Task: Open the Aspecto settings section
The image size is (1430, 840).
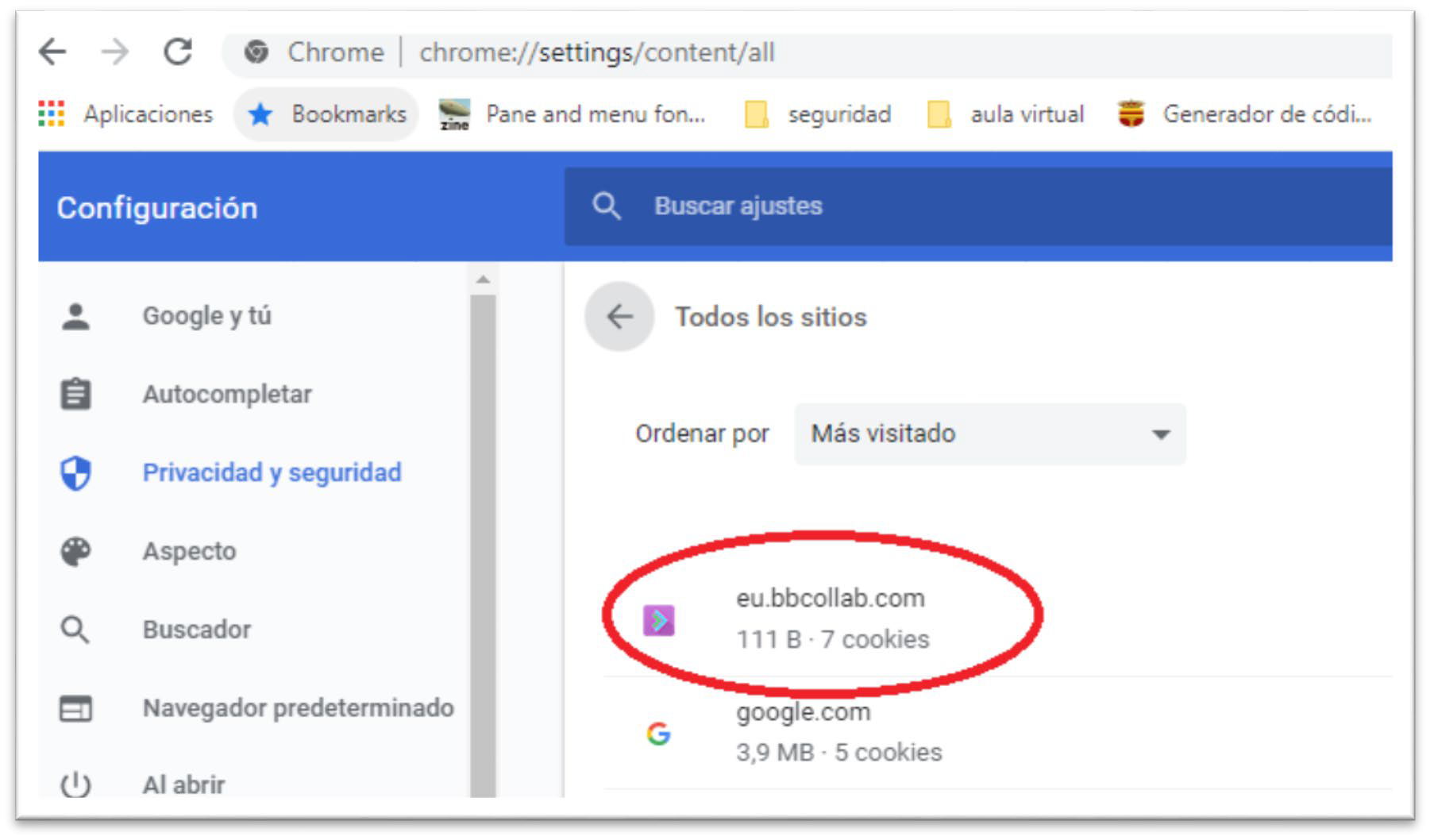Action: coord(189,551)
